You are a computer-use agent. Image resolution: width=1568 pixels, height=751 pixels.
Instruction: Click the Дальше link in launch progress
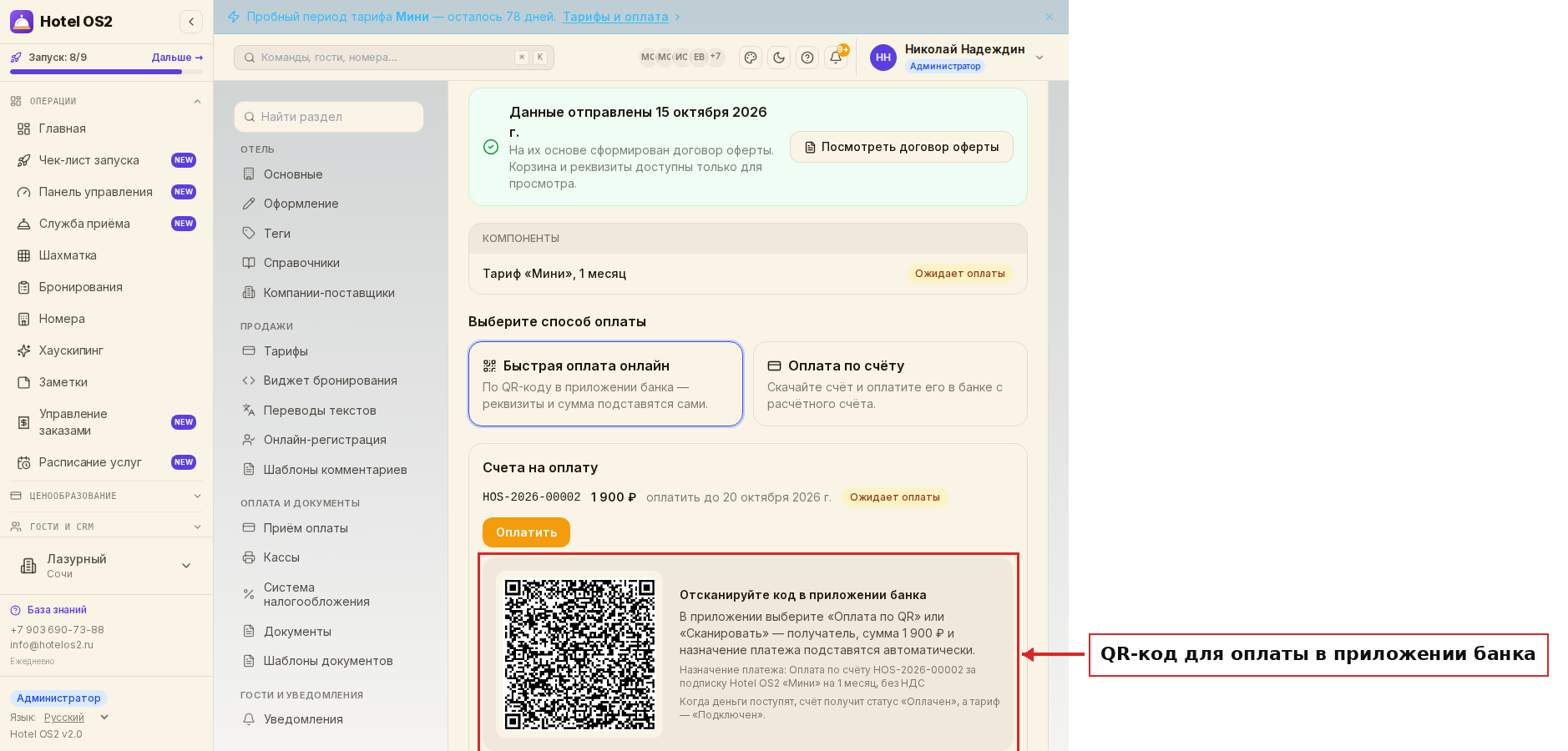(177, 58)
